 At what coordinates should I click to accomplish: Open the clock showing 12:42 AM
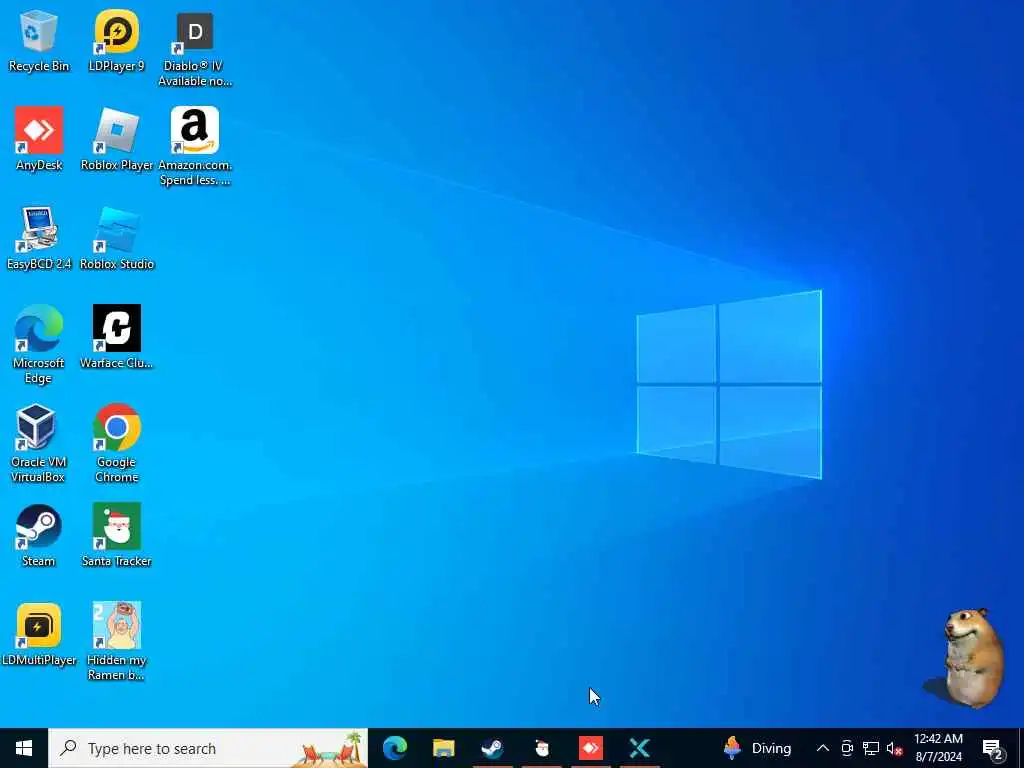[938, 748]
